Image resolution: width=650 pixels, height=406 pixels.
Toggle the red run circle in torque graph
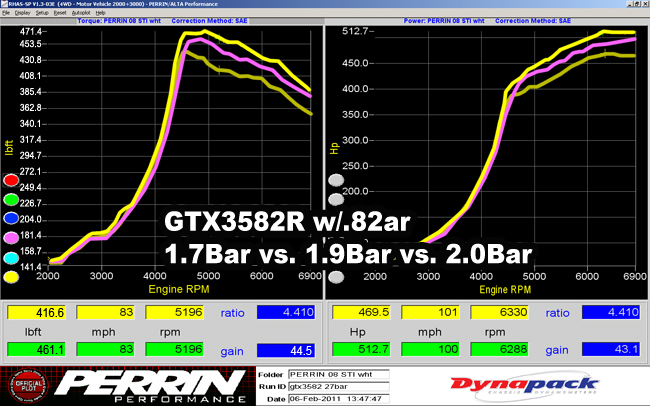(x=11, y=180)
